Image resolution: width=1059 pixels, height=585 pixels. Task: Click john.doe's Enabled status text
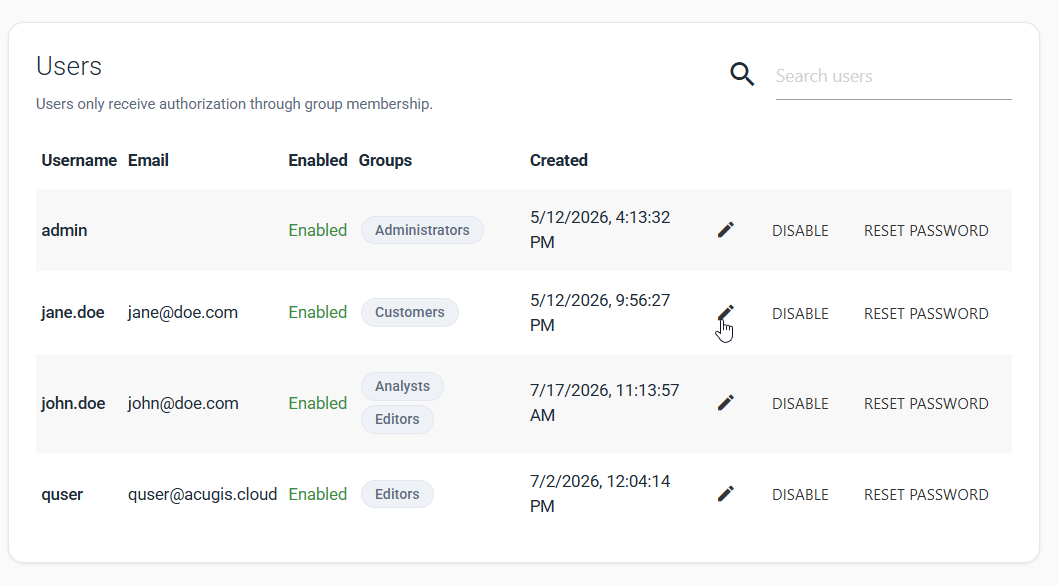317,403
